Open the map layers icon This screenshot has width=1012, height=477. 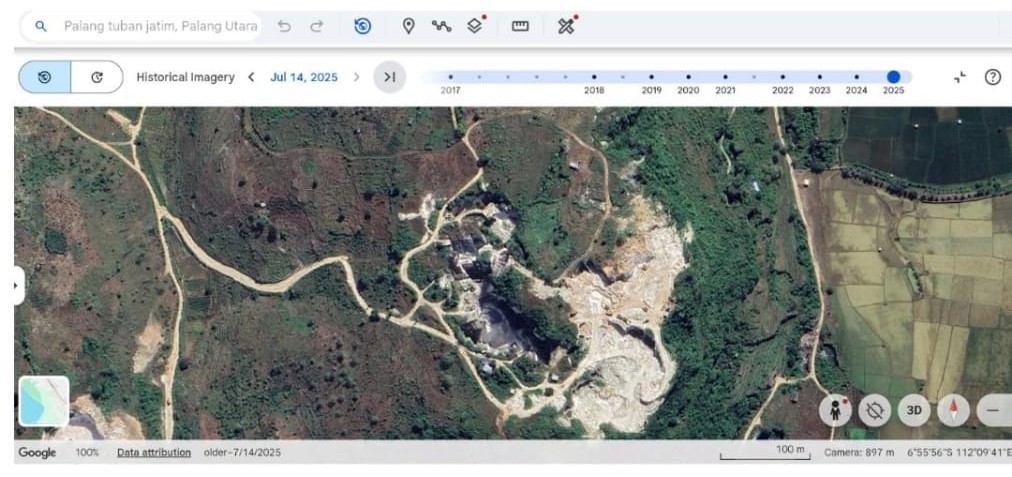pyautogui.click(x=476, y=26)
